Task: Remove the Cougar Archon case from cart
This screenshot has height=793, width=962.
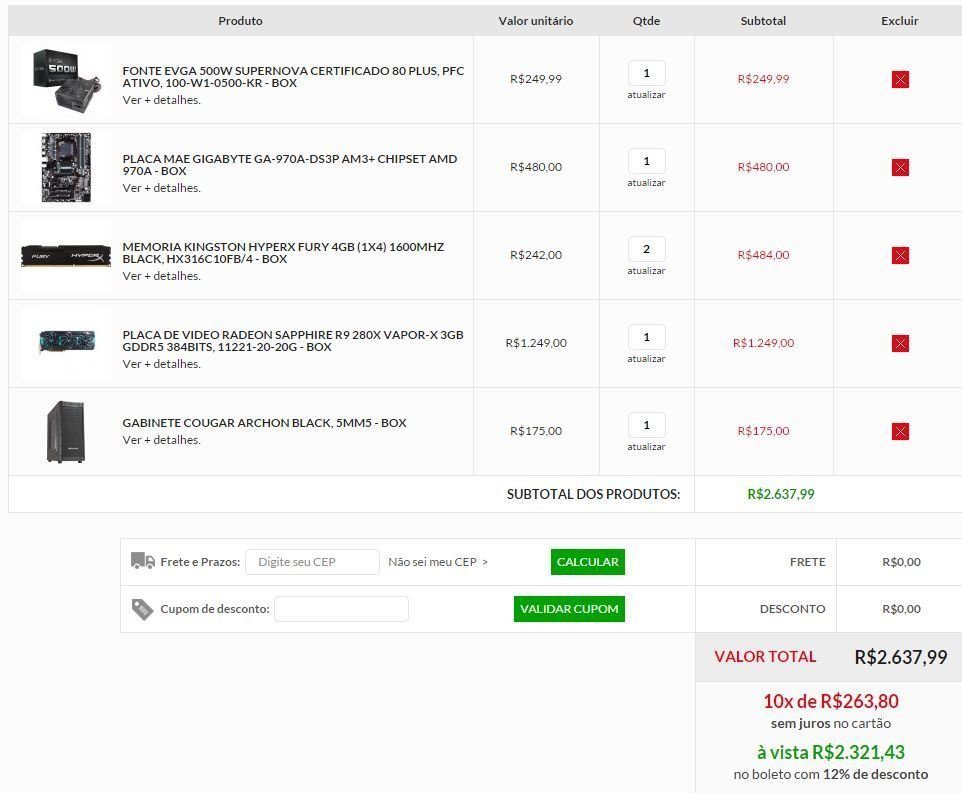Action: tap(900, 431)
